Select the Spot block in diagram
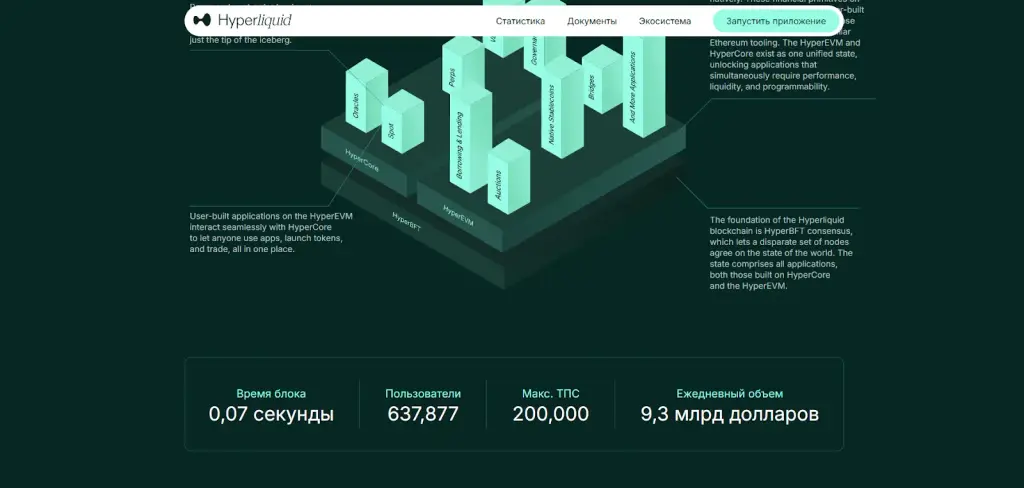Image resolution: width=1024 pixels, height=488 pixels. [x=401, y=122]
